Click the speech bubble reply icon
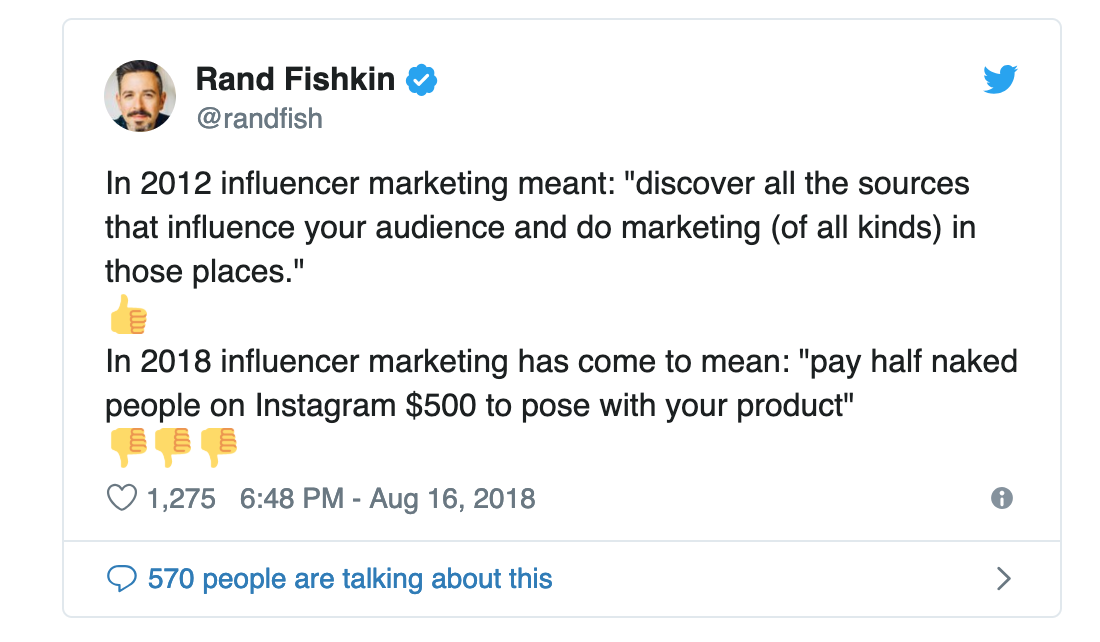The height and width of the screenshot is (642, 1100). [x=121, y=578]
